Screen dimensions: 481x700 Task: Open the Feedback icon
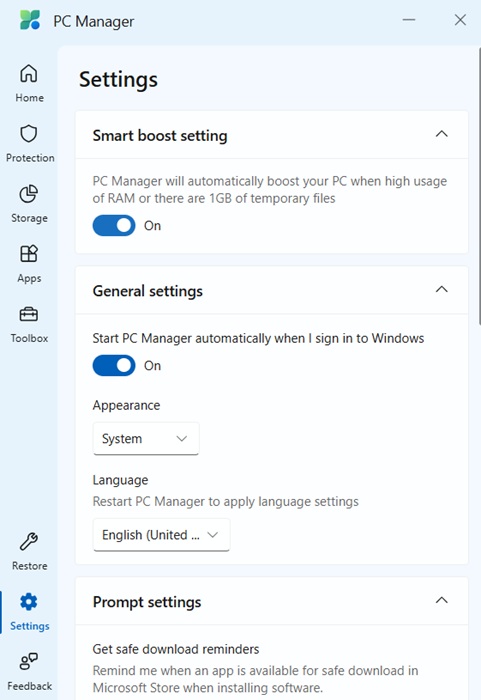point(29,662)
